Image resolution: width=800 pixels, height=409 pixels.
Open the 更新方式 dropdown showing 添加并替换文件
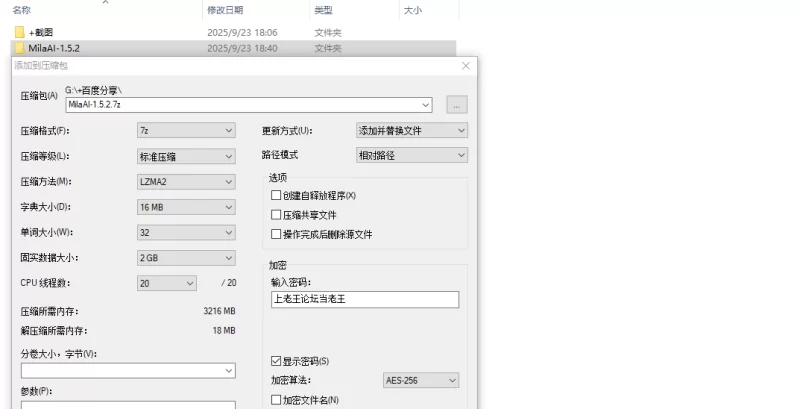tap(412, 131)
